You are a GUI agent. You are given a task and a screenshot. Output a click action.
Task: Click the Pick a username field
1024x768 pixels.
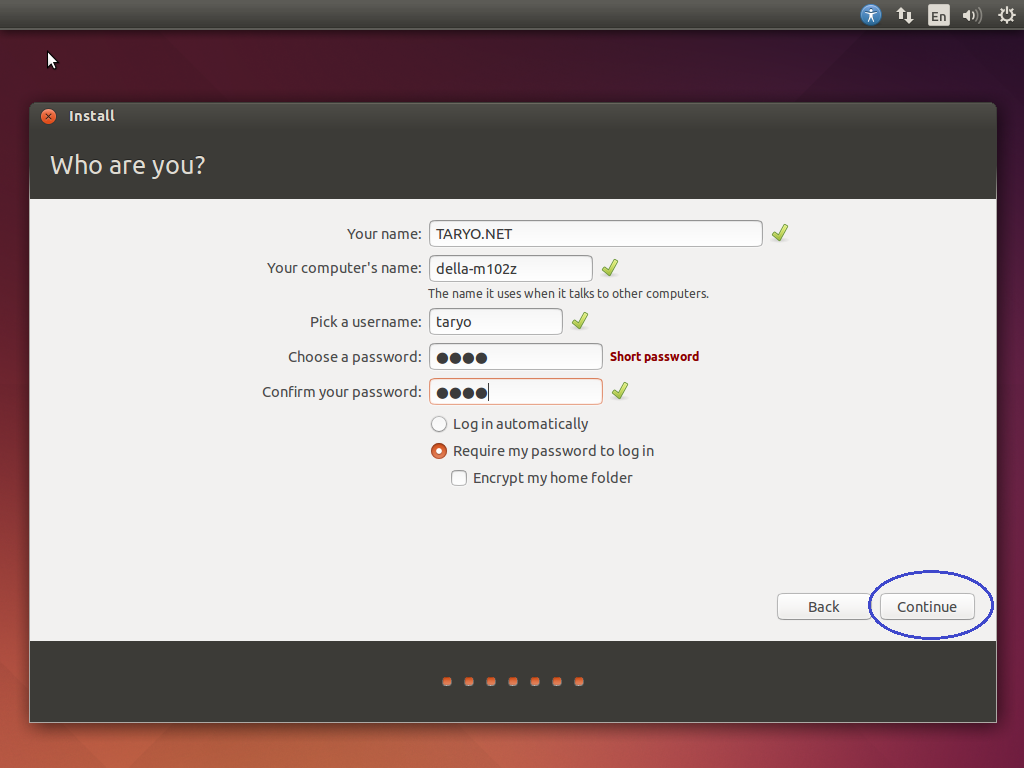(x=495, y=321)
